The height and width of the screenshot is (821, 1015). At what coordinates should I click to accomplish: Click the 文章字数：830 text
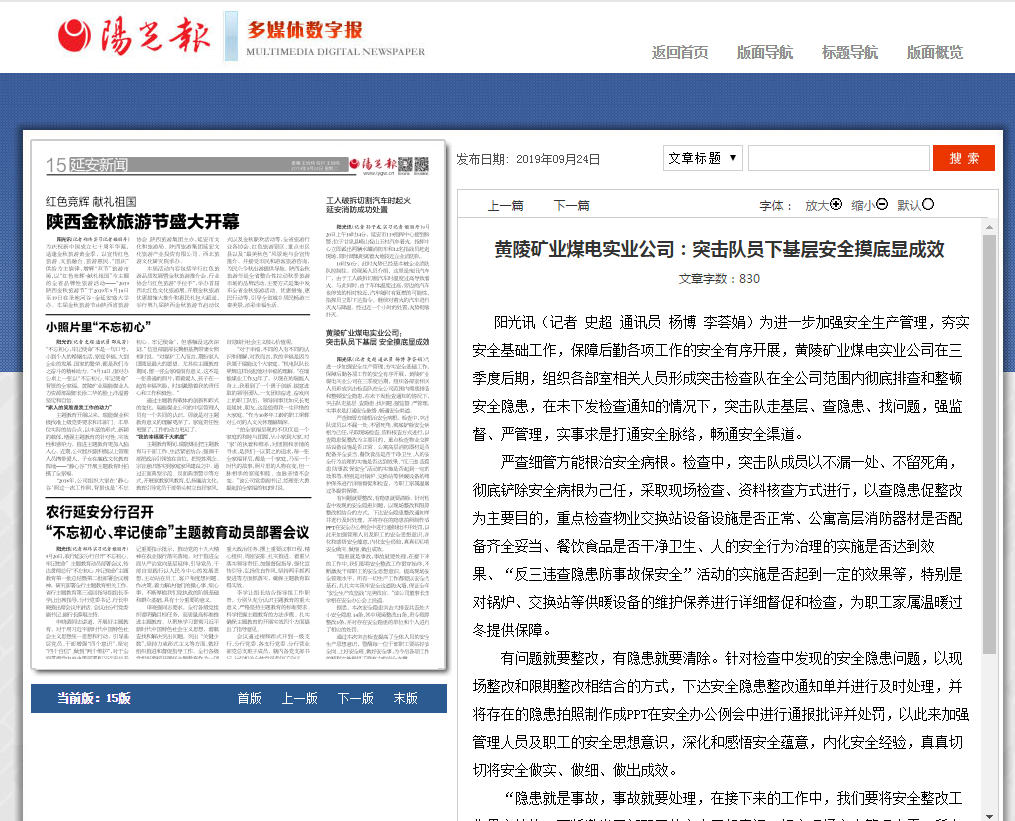(719, 279)
